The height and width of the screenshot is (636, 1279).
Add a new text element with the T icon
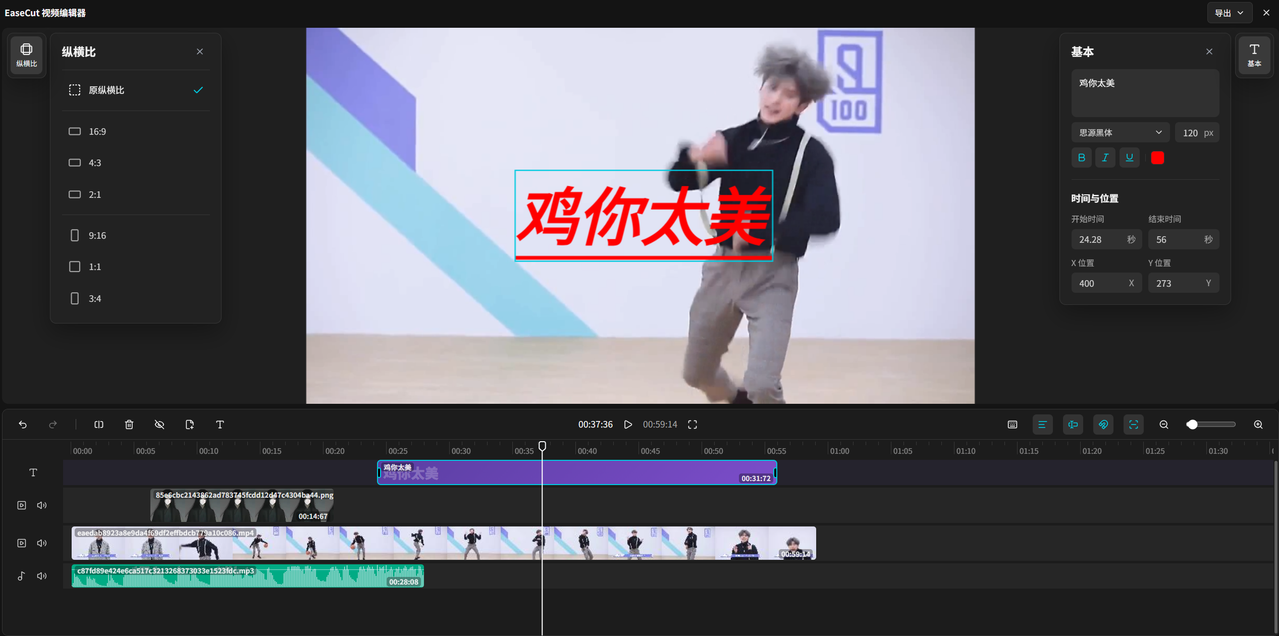220,425
